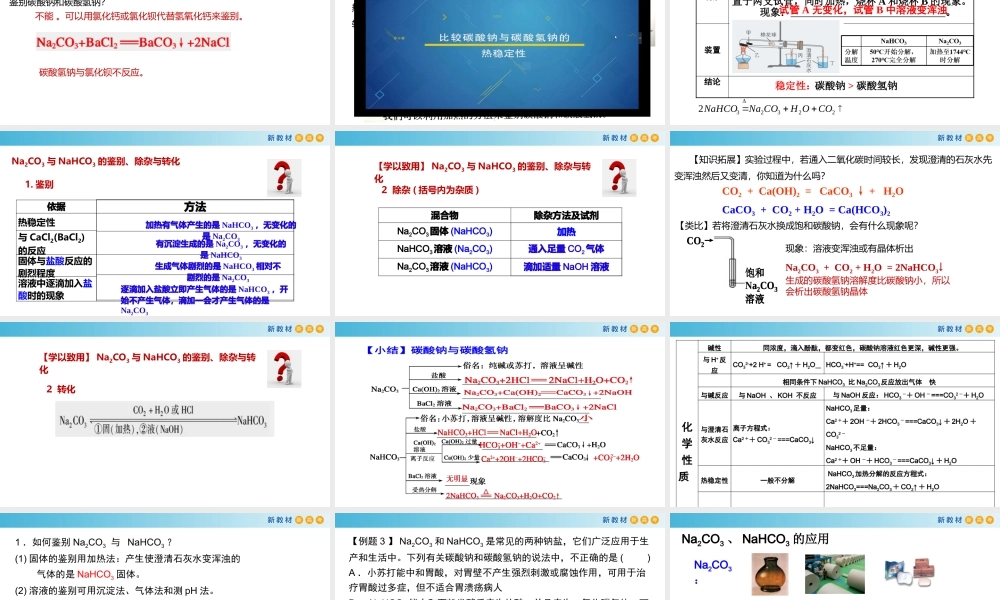Click the 固体与盐酸反应的剧烈程度 cell
Viewport: 1000px width, 600px height.
[x=56, y=266]
